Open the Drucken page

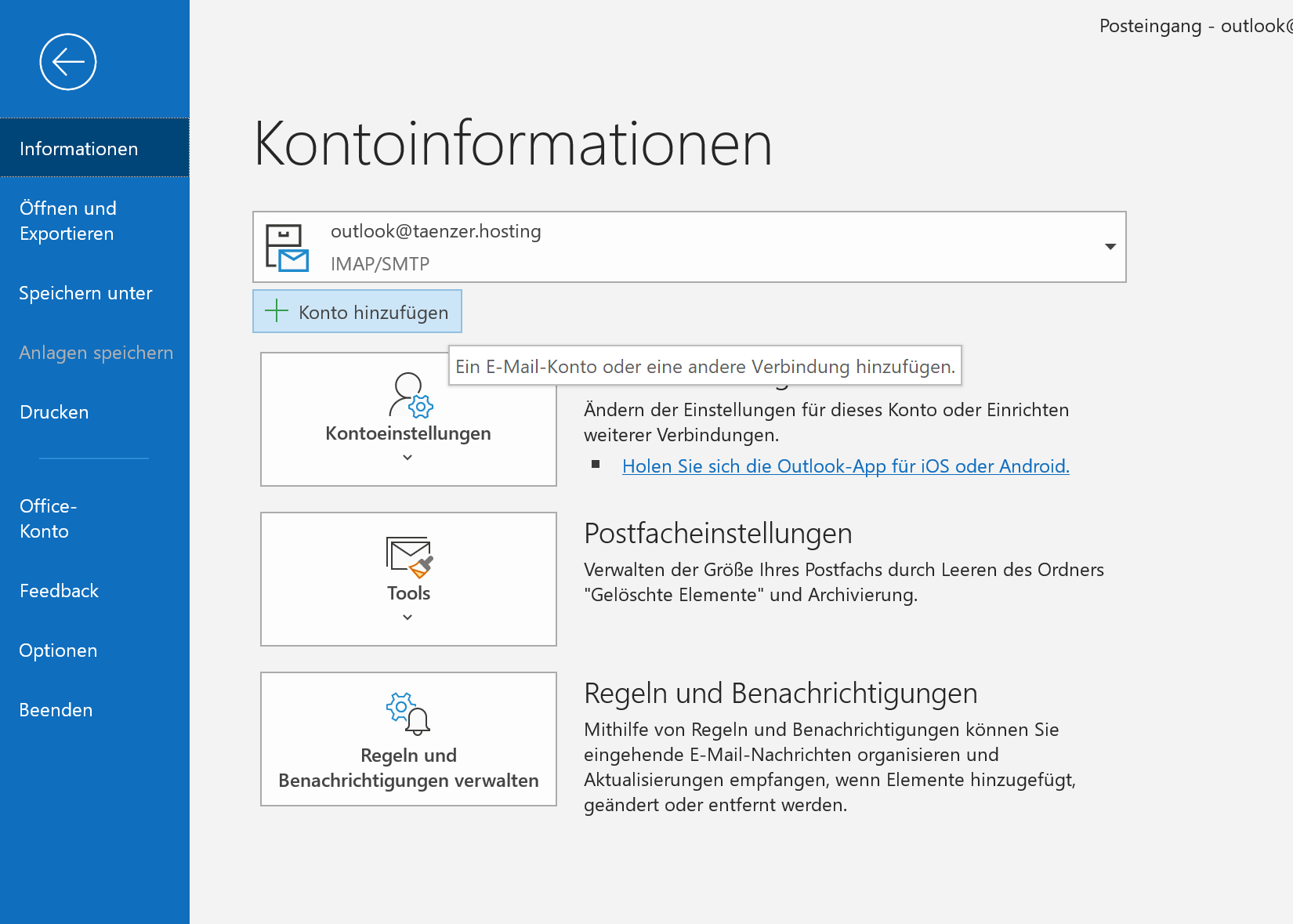[54, 412]
